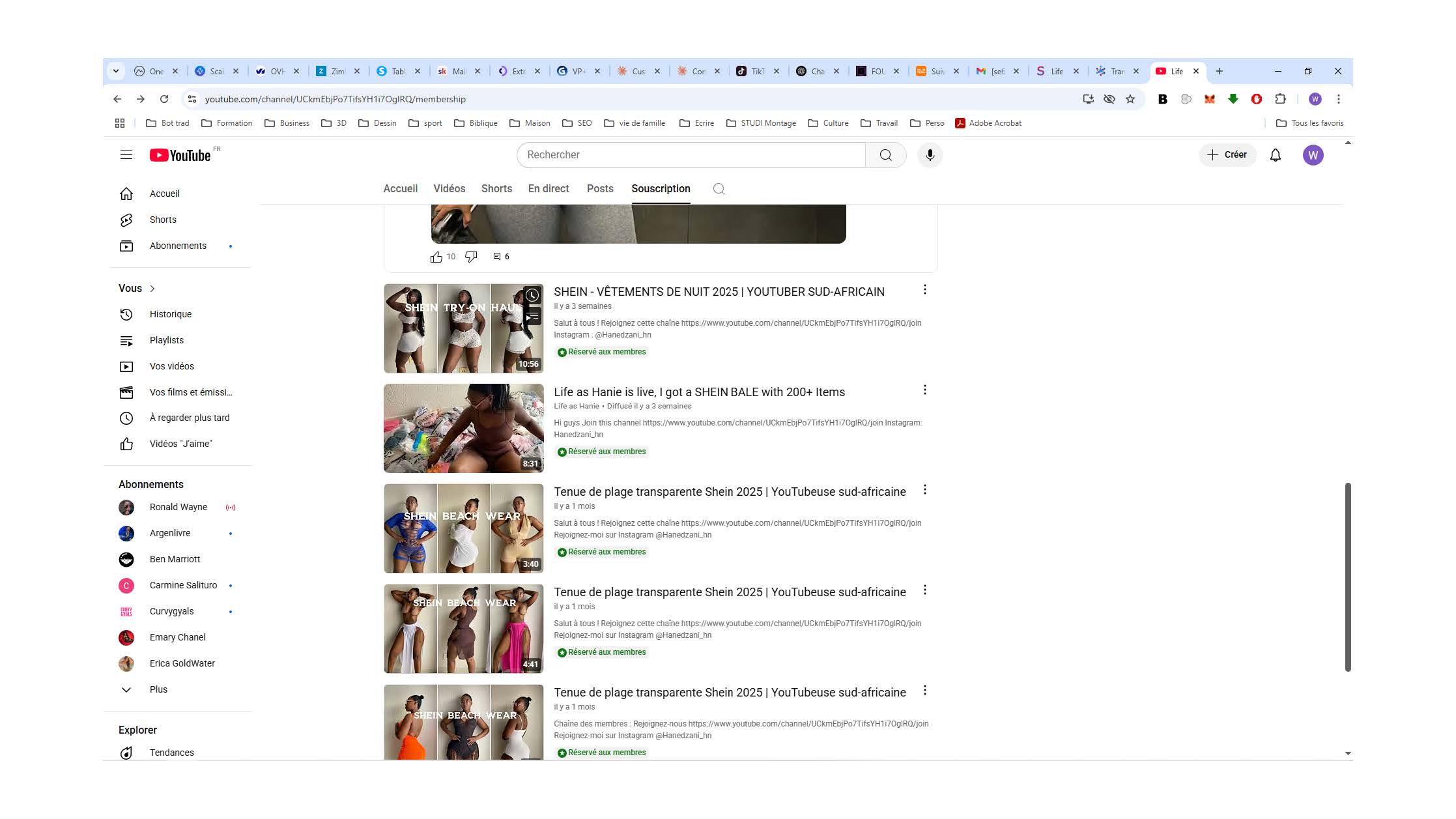
Task: Open Historique in the sidebar
Action: pyautogui.click(x=170, y=314)
